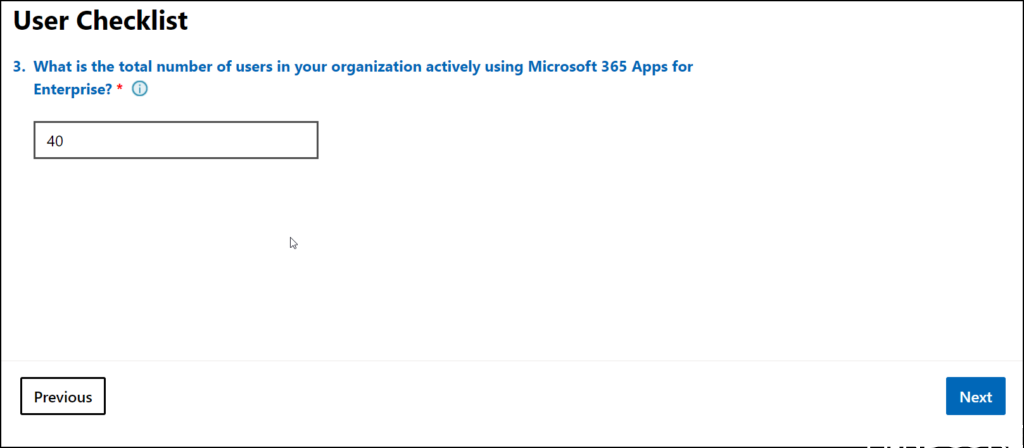Click the Previous button
The height and width of the screenshot is (448, 1024).
point(63,396)
